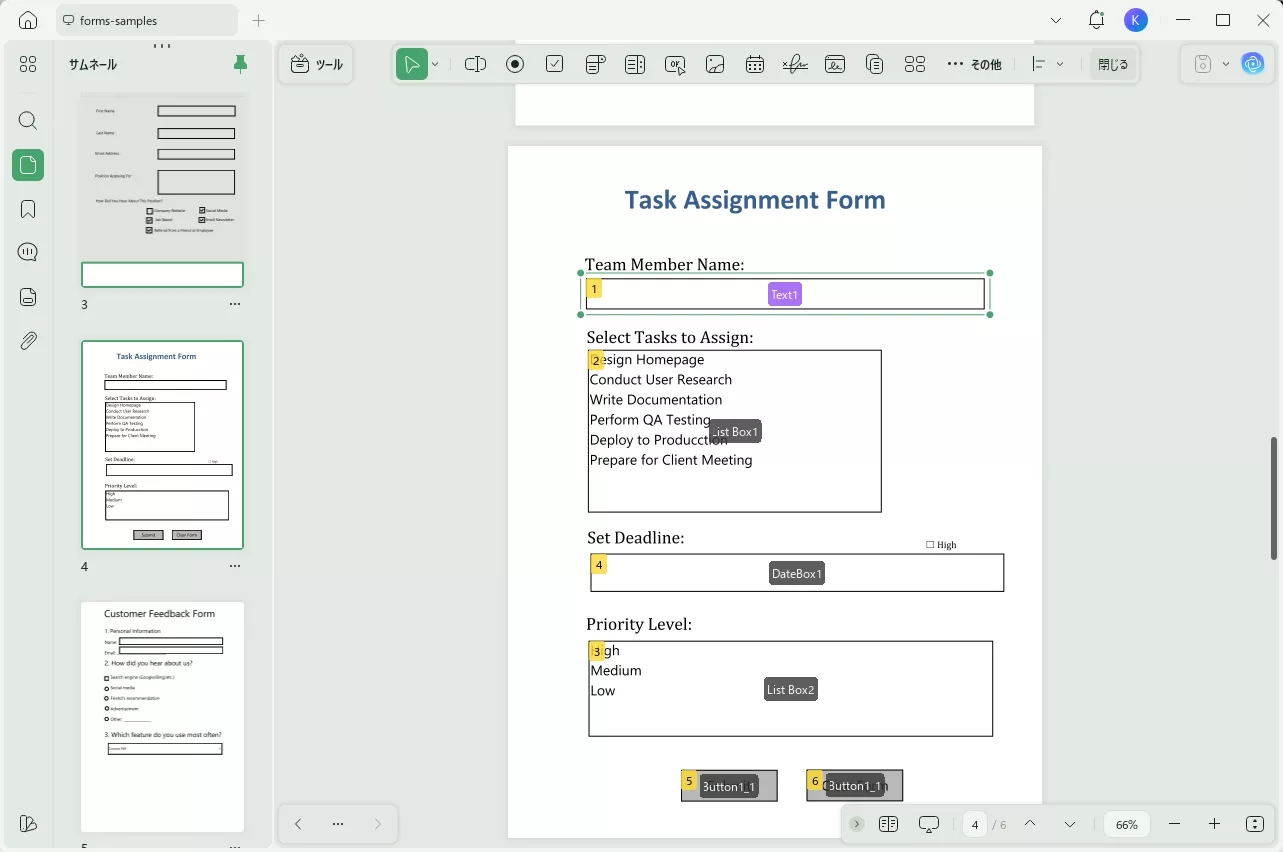This screenshot has width=1283, height=852.
Task: Select the page 5 Customer Feedback thumbnail
Action: 162,717
